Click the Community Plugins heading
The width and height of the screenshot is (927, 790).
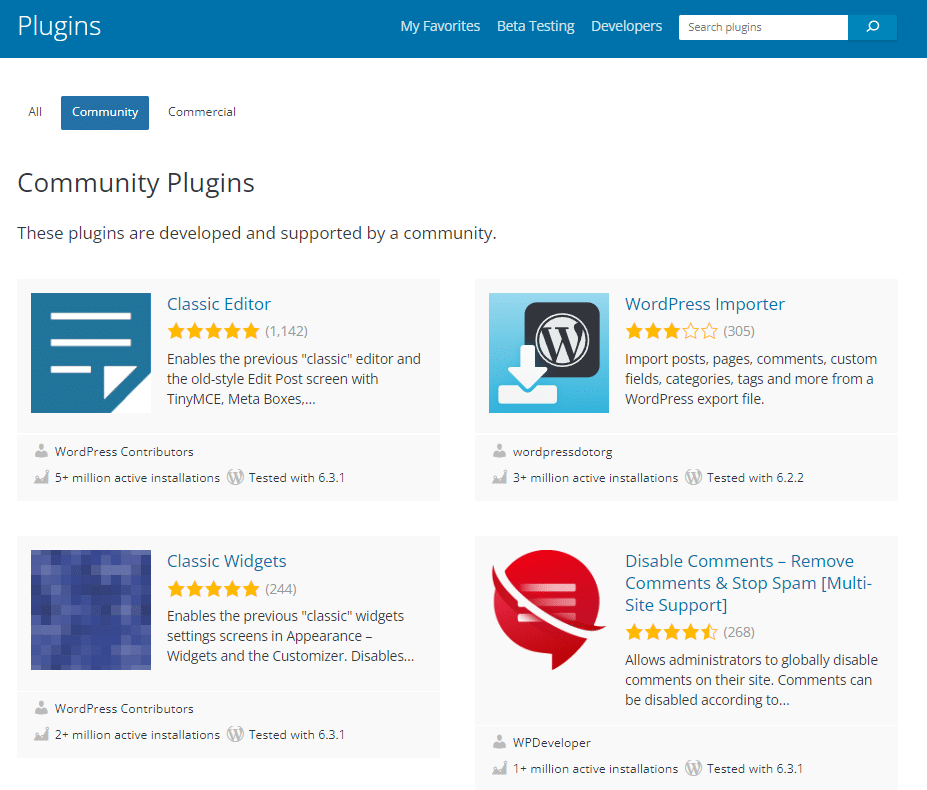[x=136, y=183]
